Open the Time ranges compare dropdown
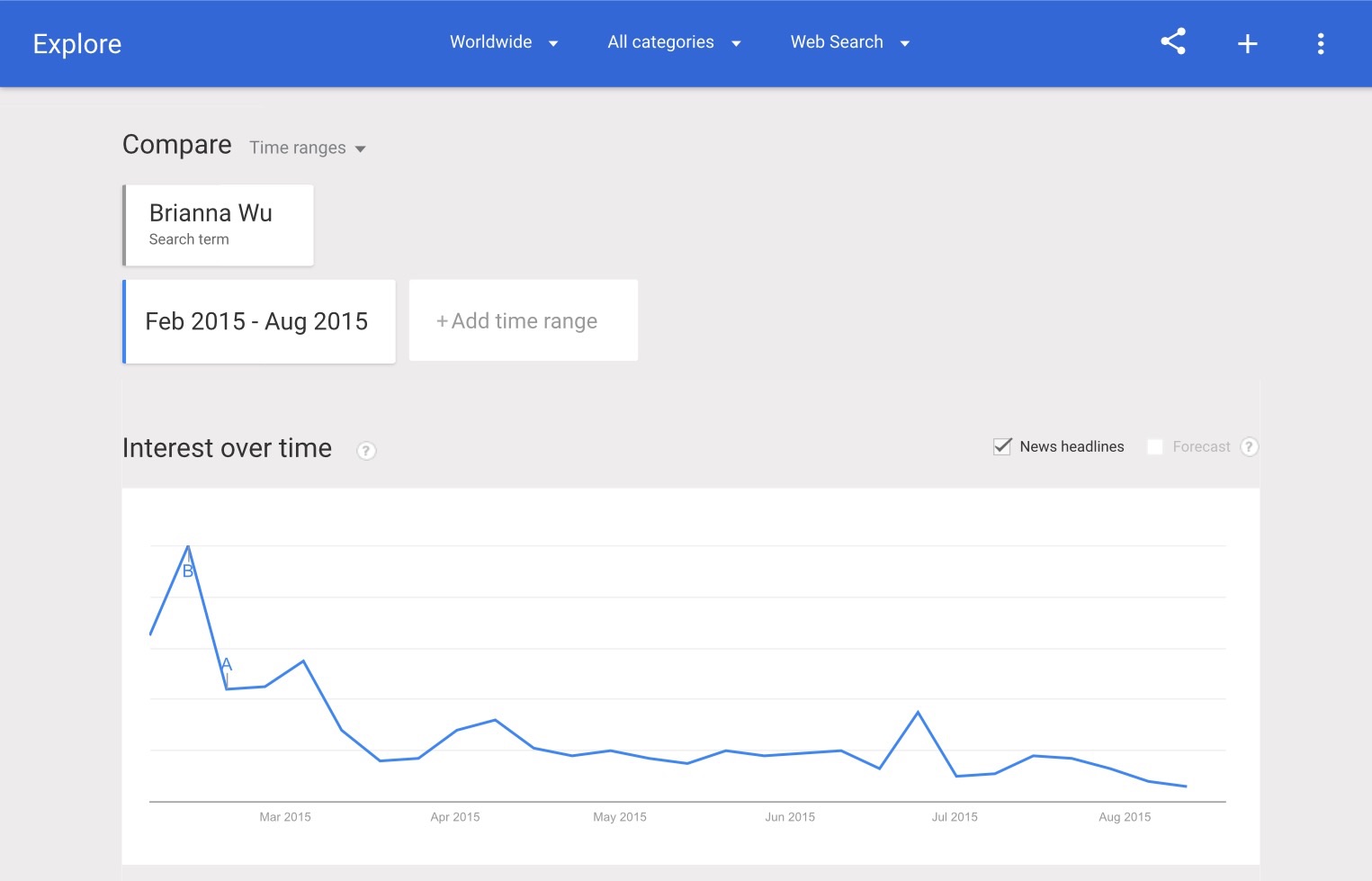The width and height of the screenshot is (1372, 881). pos(308,148)
